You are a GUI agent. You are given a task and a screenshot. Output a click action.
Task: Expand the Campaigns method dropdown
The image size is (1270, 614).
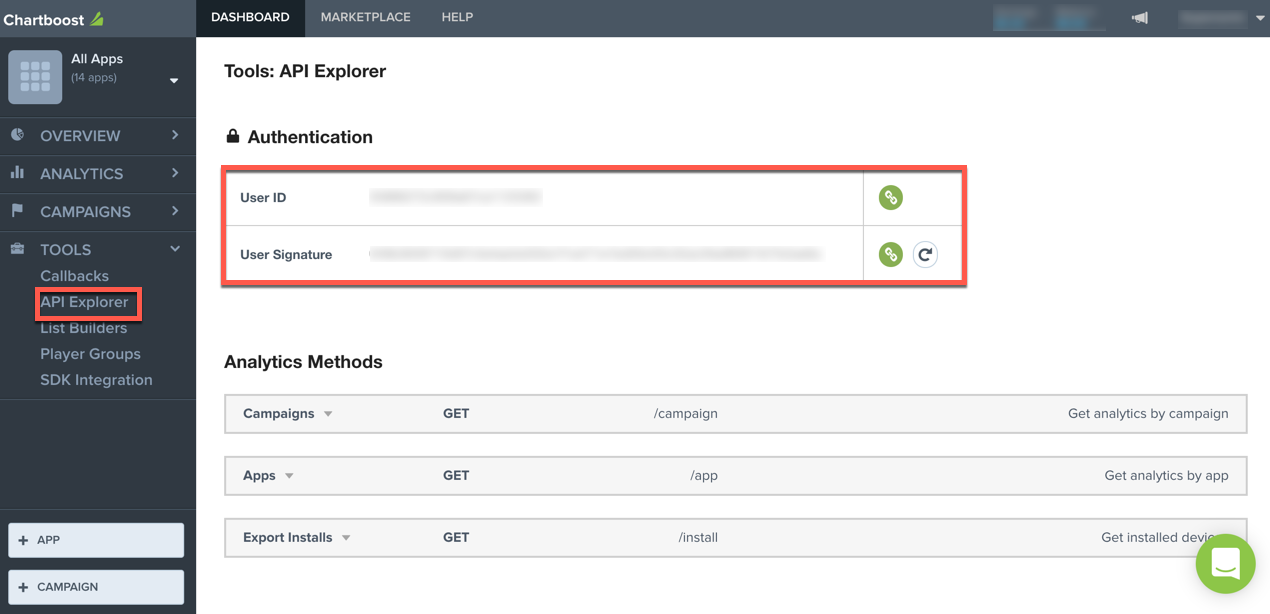pyautogui.click(x=328, y=414)
